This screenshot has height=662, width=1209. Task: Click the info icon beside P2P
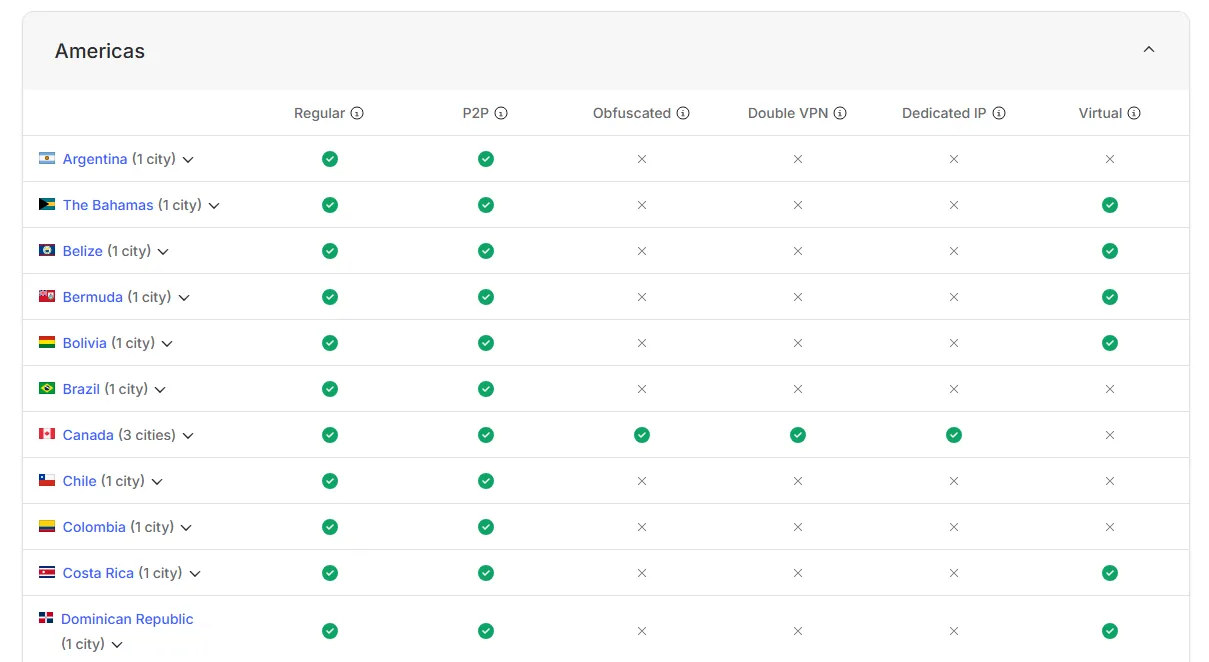pos(501,114)
